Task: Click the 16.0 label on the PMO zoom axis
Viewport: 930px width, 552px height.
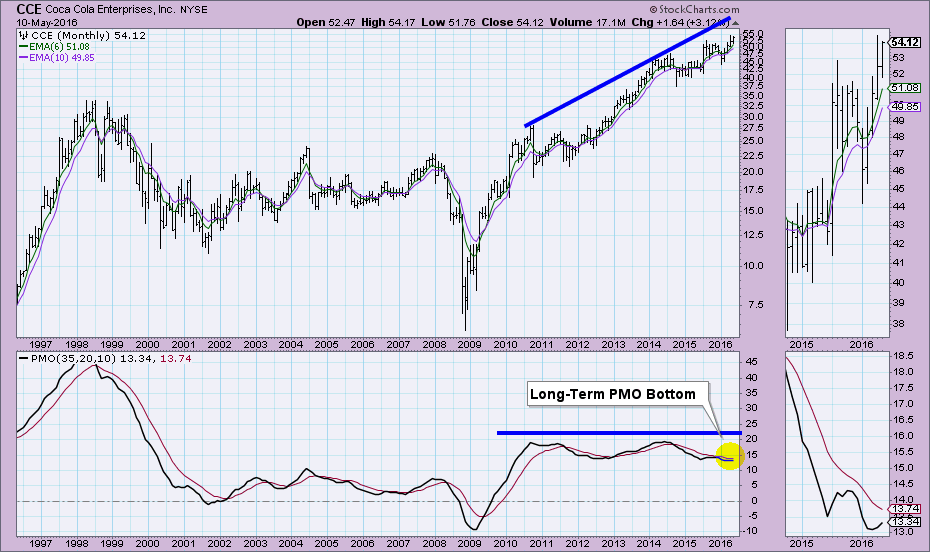Action: [x=902, y=435]
